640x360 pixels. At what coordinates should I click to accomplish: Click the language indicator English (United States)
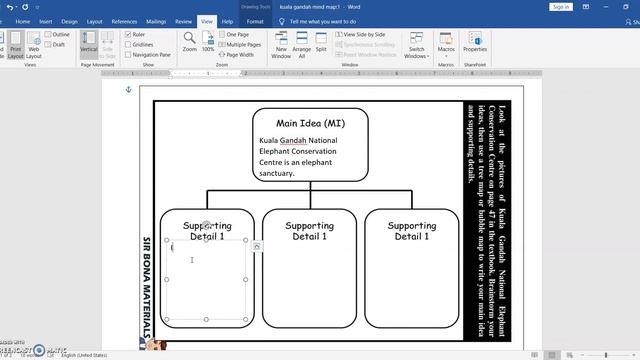tap(84, 356)
